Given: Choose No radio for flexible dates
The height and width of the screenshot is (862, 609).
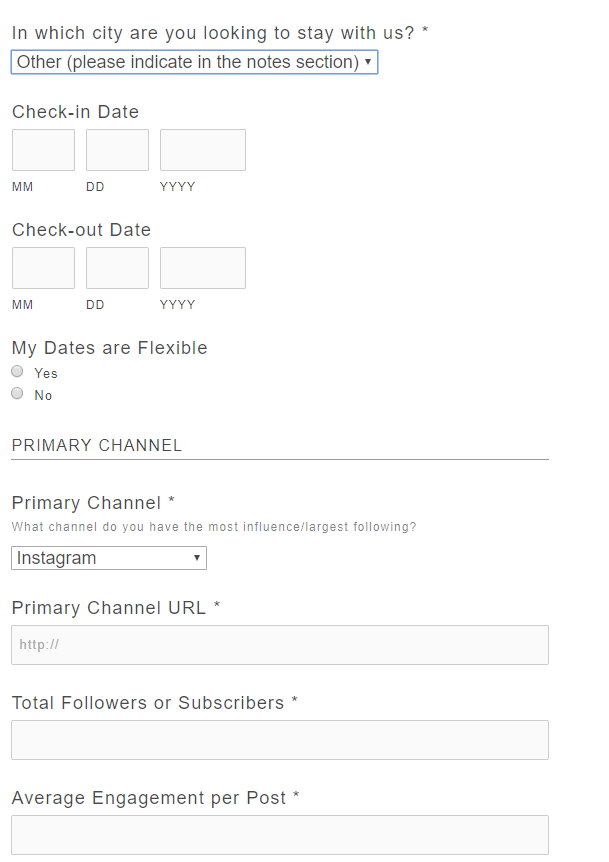Looking at the screenshot, I should (x=17, y=394).
